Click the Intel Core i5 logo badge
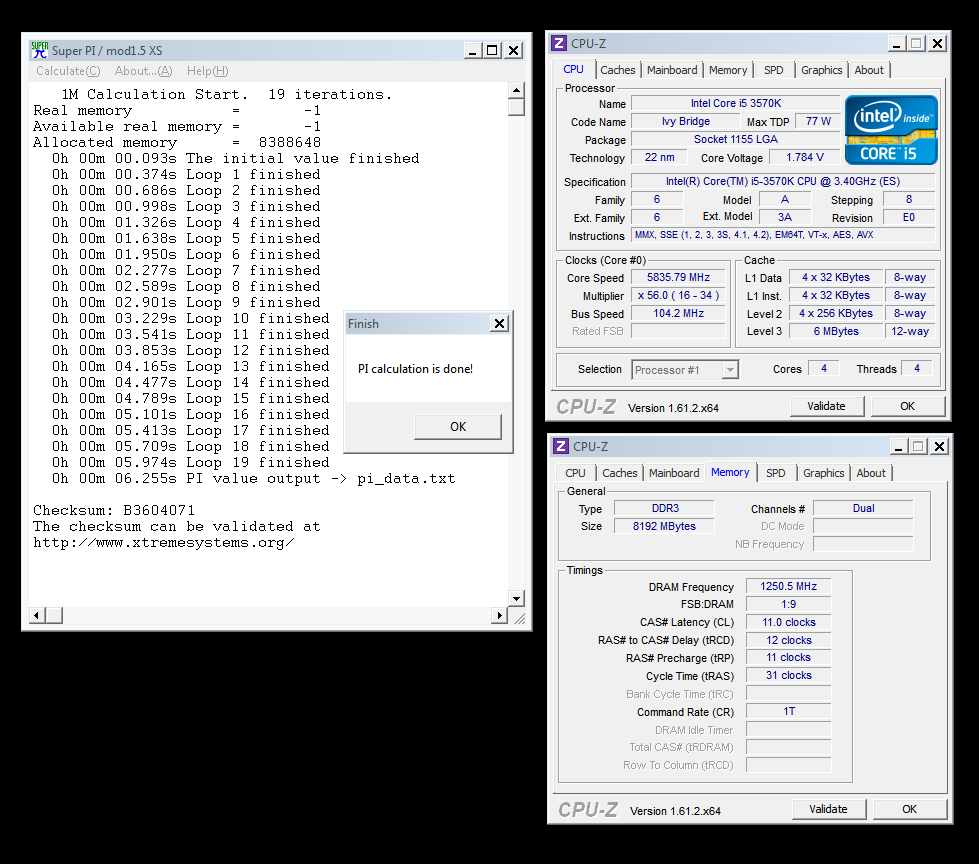This screenshot has width=979, height=864. click(891, 130)
